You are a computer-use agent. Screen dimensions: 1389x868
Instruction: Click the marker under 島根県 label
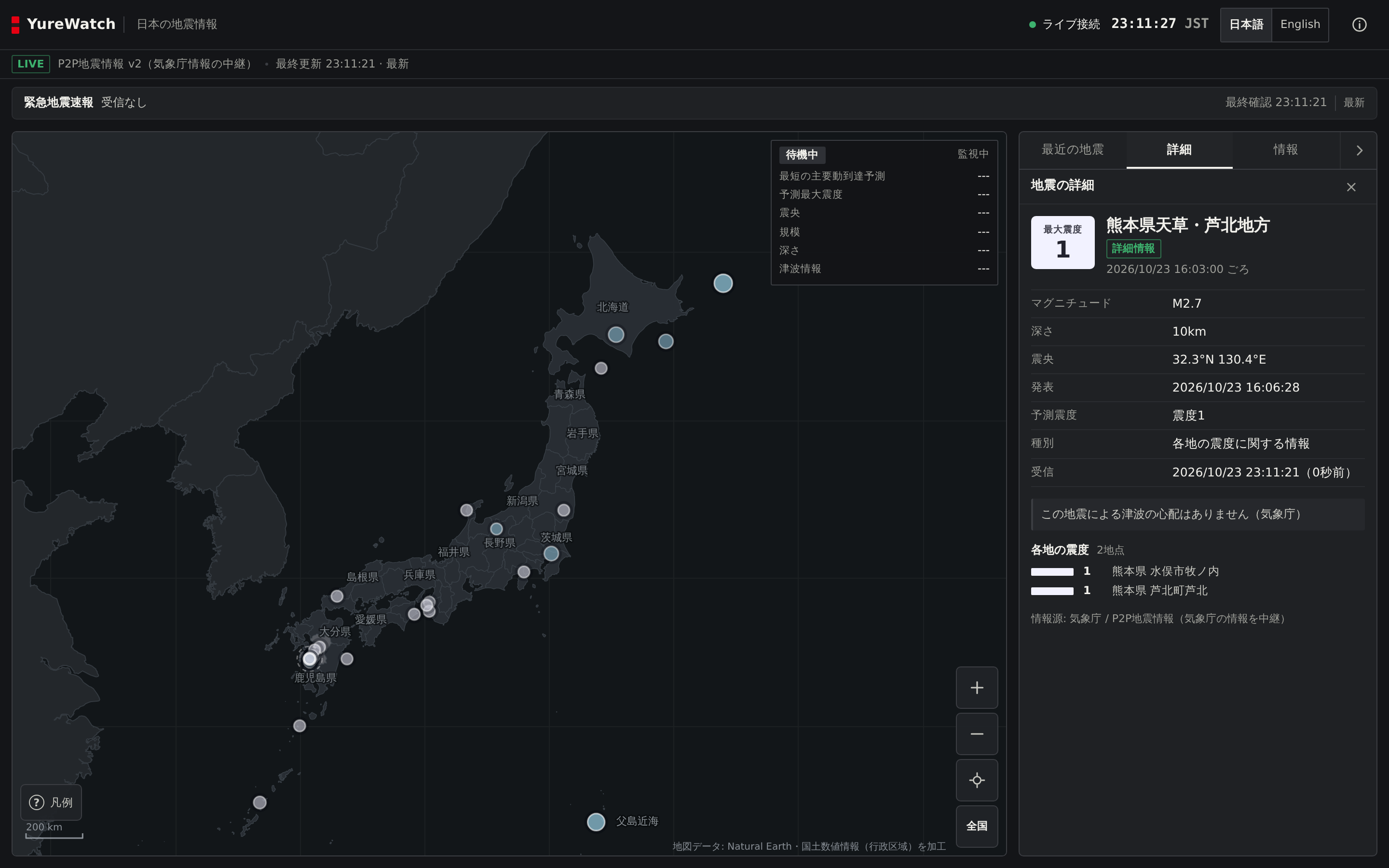coord(337,597)
